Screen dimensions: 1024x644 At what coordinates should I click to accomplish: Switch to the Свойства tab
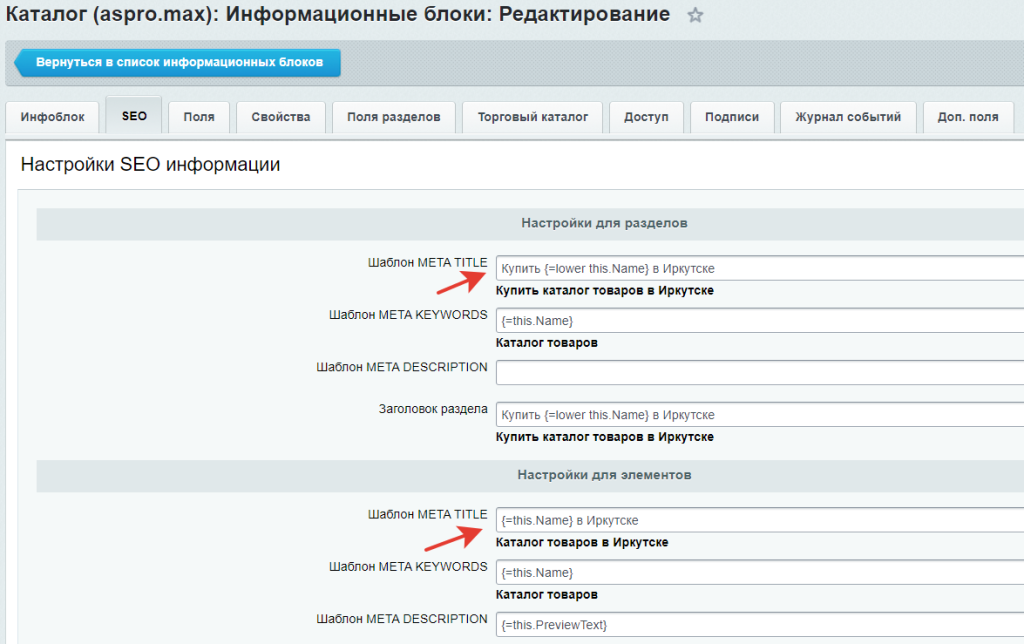(281, 117)
